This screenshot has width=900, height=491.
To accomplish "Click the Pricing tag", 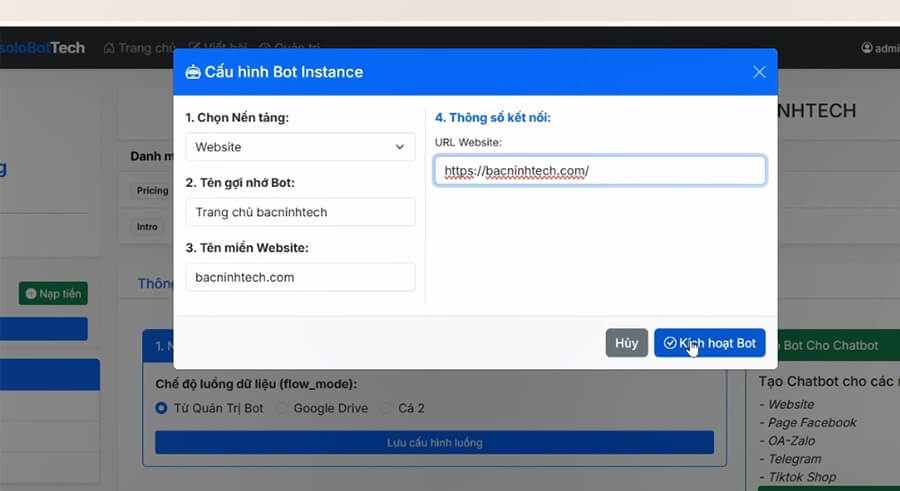I will tap(152, 190).
